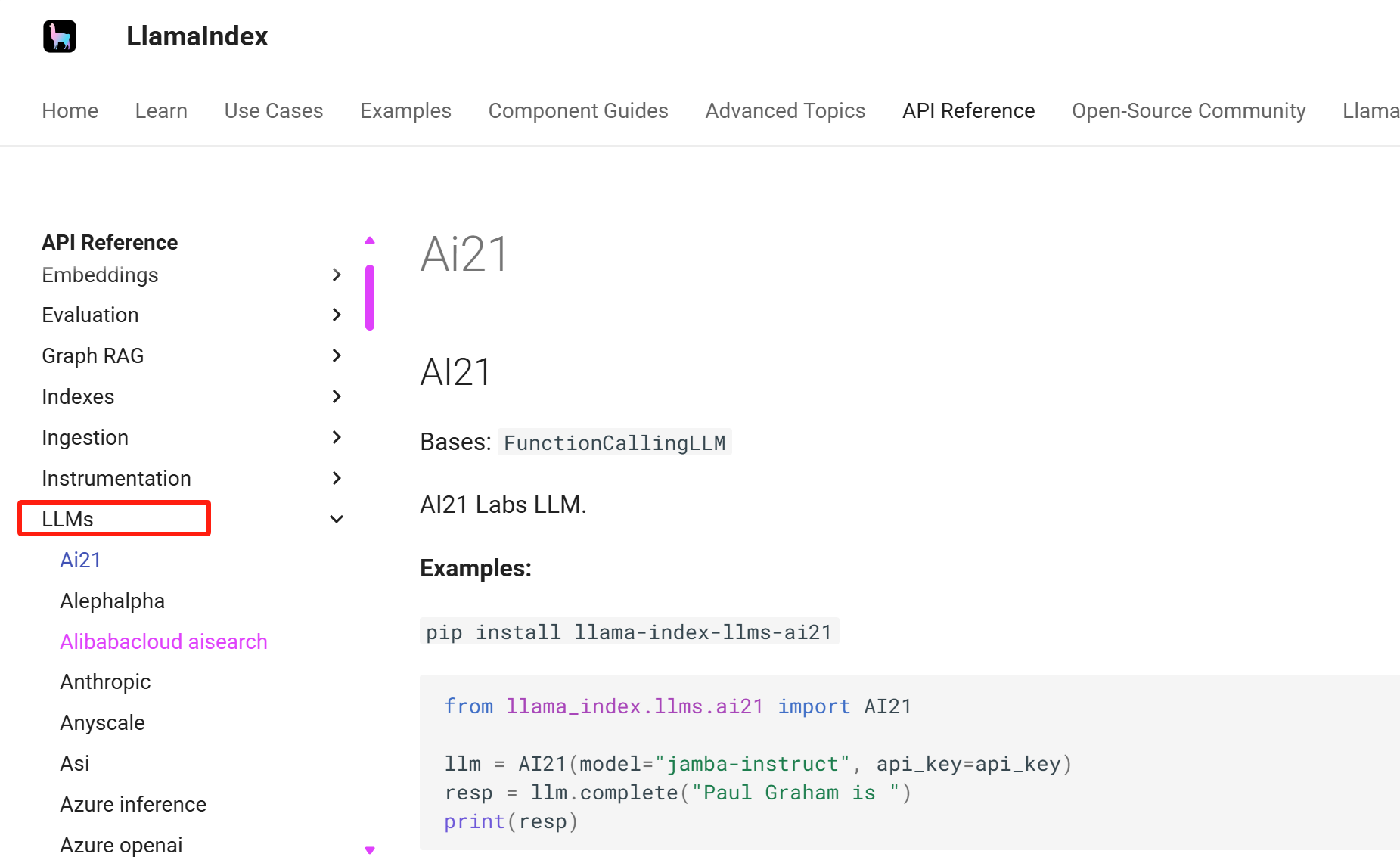Image resolution: width=1400 pixels, height=860 pixels.
Task: Open the Advanced Topics tab
Action: (785, 110)
